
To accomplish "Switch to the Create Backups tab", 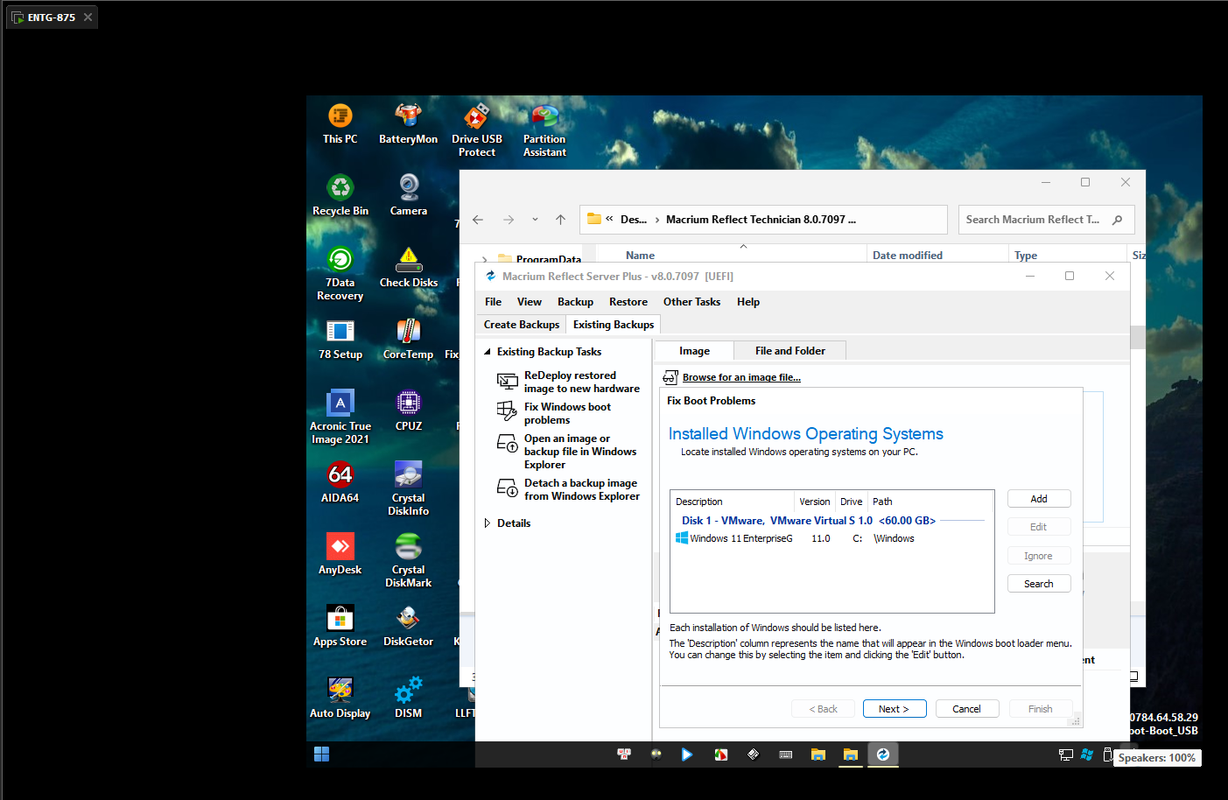I will tap(521, 324).
